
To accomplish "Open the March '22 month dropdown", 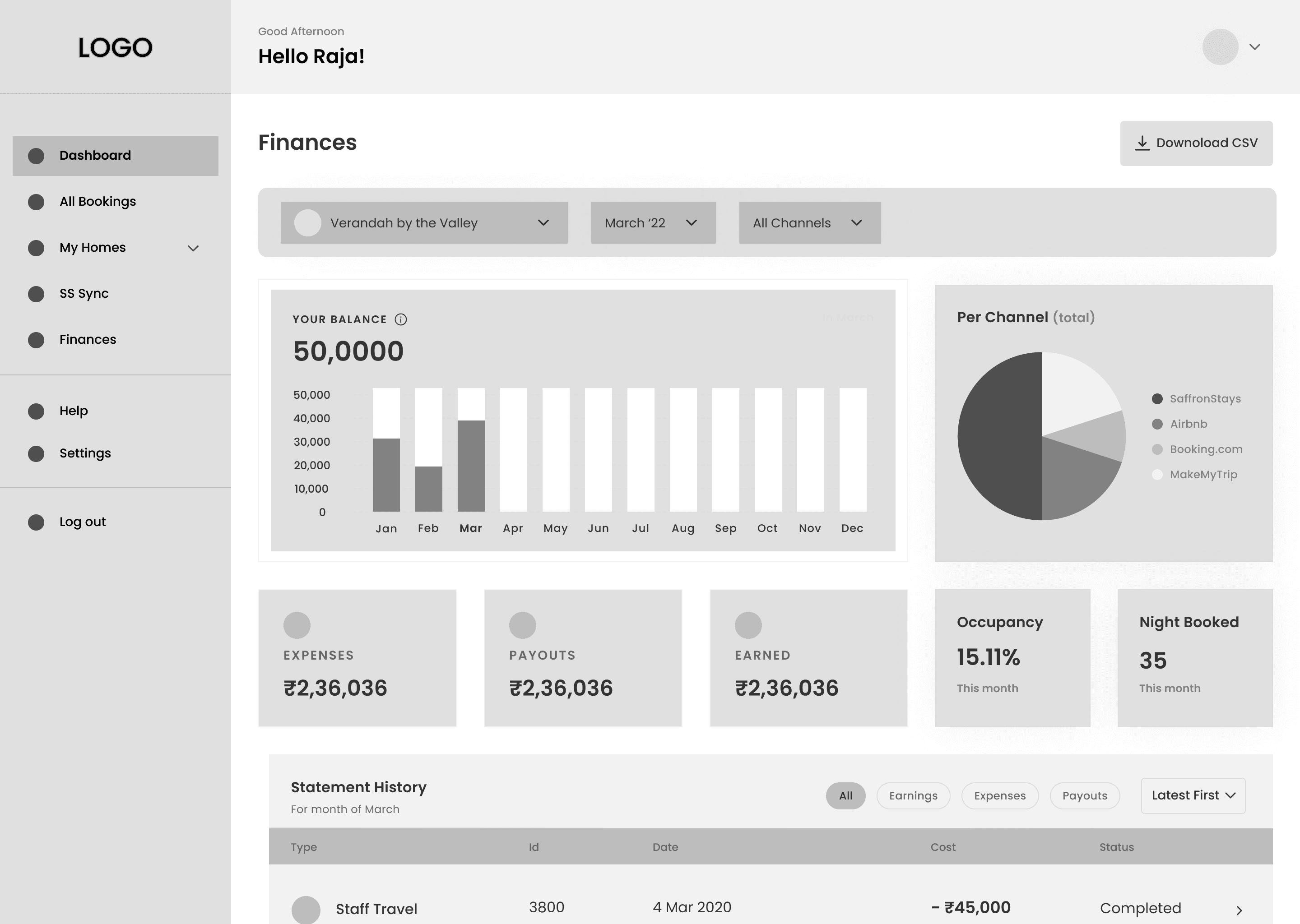I will point(653,223).
